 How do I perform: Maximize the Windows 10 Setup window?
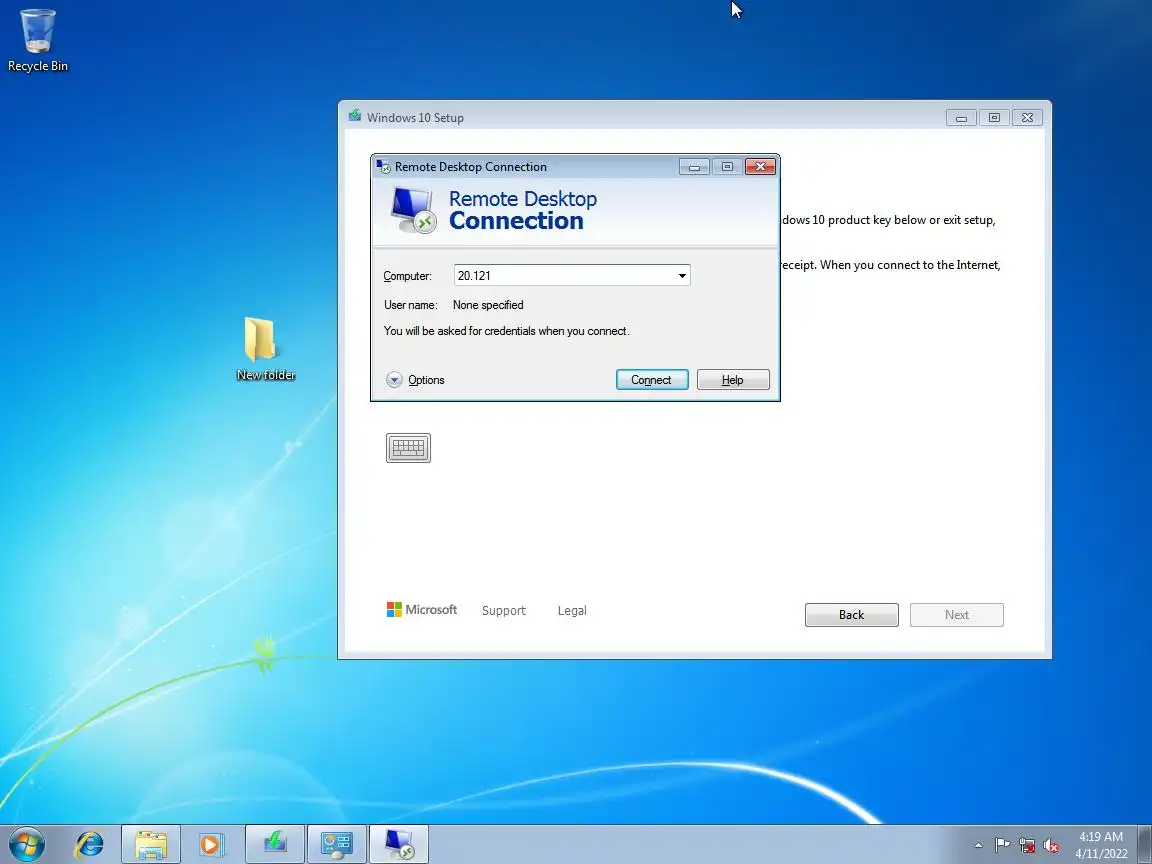tap(994, 118)
